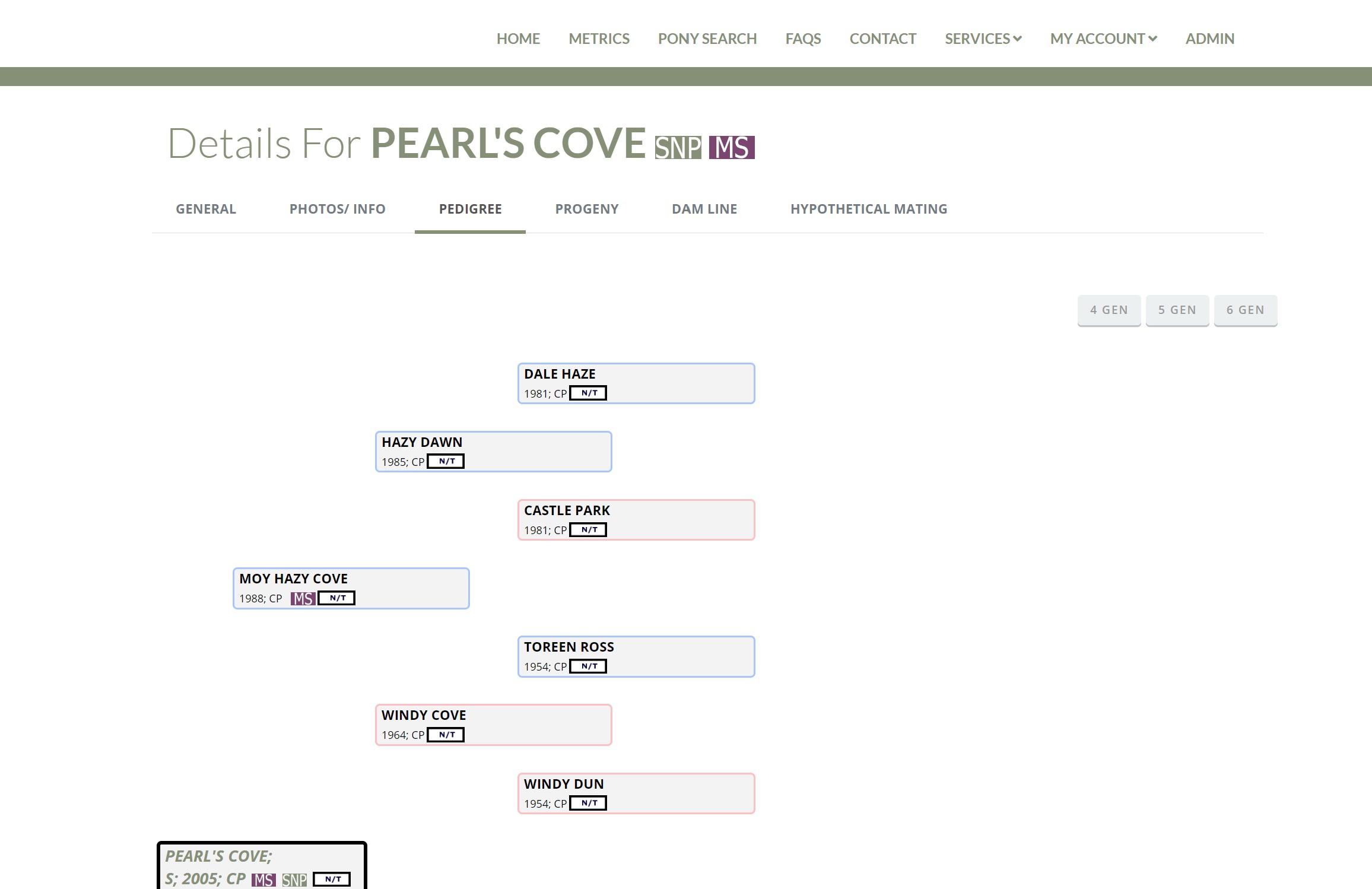Click '1988; CP' text under MOY HAZY COVE

[x=261, y=598]
